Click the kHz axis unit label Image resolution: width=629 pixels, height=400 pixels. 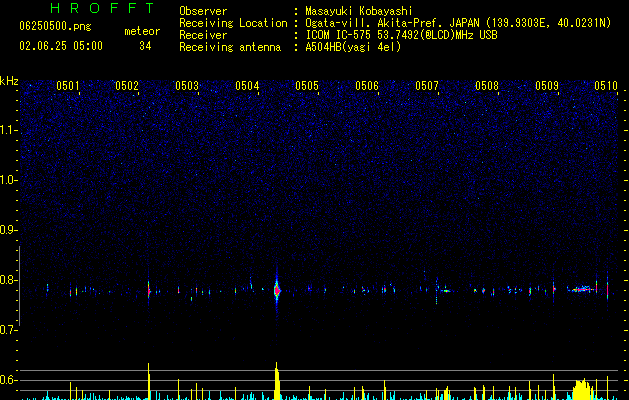click(9, 81)
